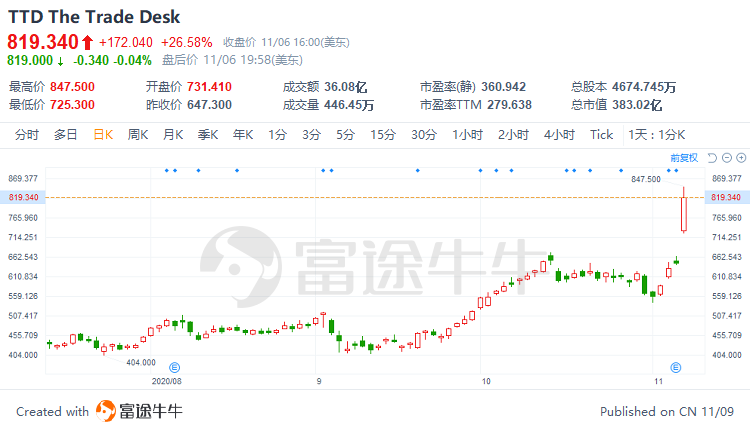Click the right-axis 819.340 price tag
This screenshot has width=750, height=432.
726,197
